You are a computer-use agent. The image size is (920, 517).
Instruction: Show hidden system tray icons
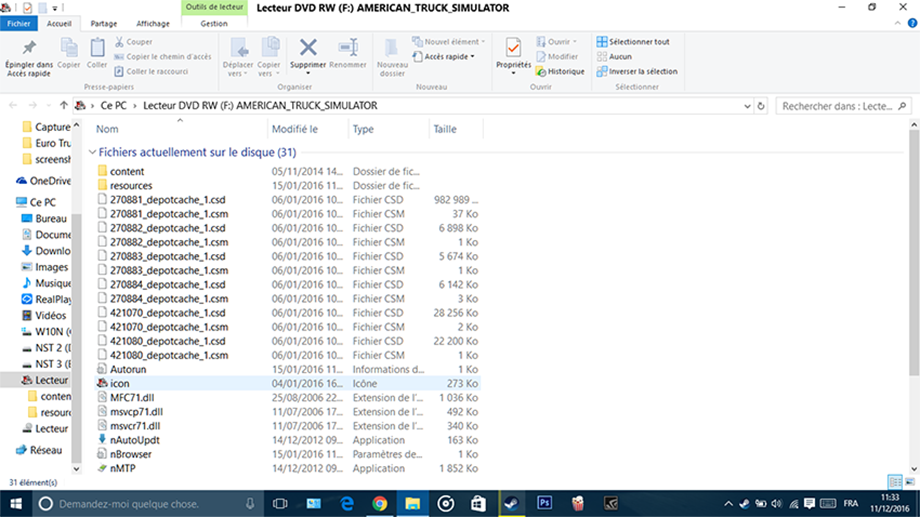click(728, 504)
